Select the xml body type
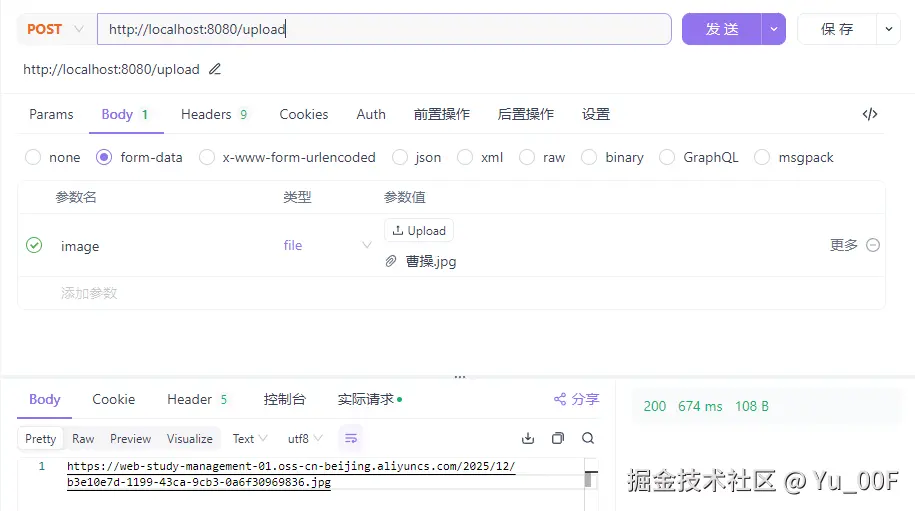The width and height of the screenshot is (915, 511). tap(465, 158)
